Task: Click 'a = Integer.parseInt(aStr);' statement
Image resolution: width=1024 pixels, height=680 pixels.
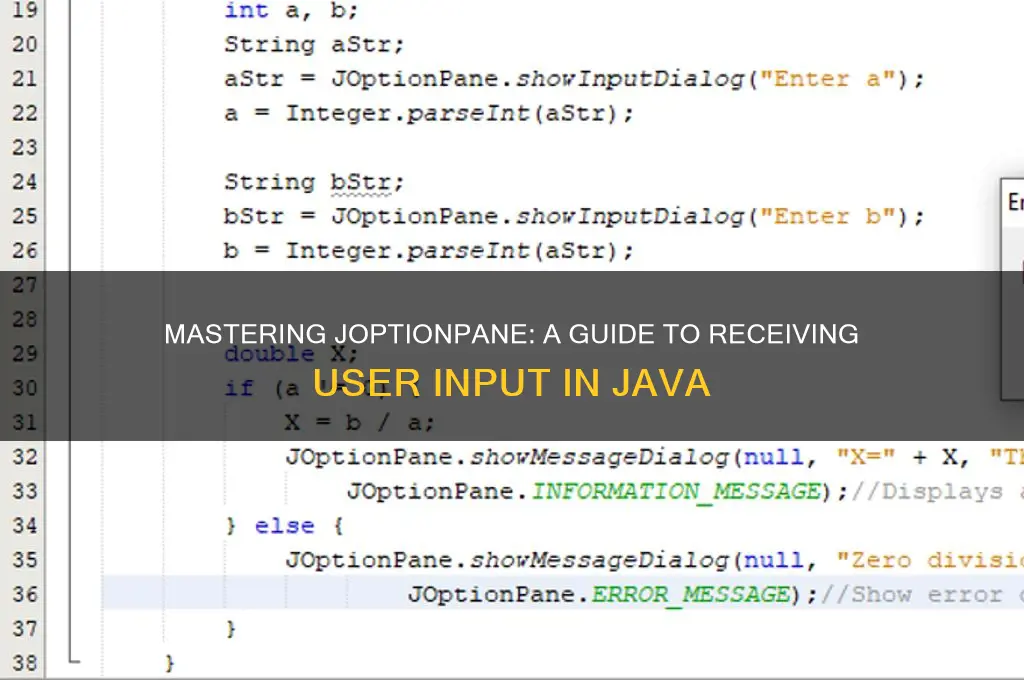Action: click(x=428, y=114)
